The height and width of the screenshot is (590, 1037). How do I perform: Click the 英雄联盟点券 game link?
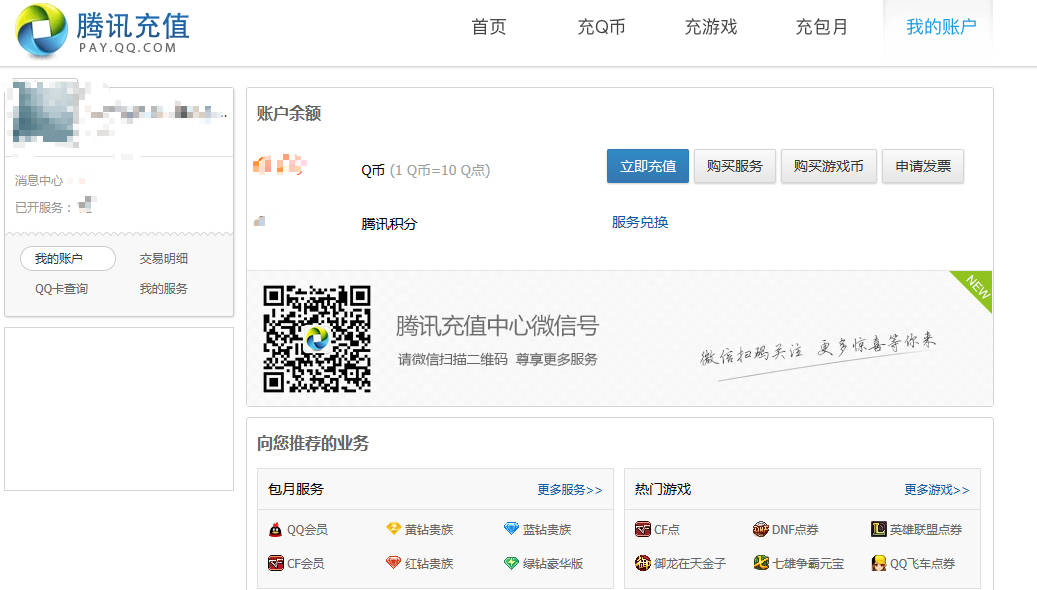926,529
